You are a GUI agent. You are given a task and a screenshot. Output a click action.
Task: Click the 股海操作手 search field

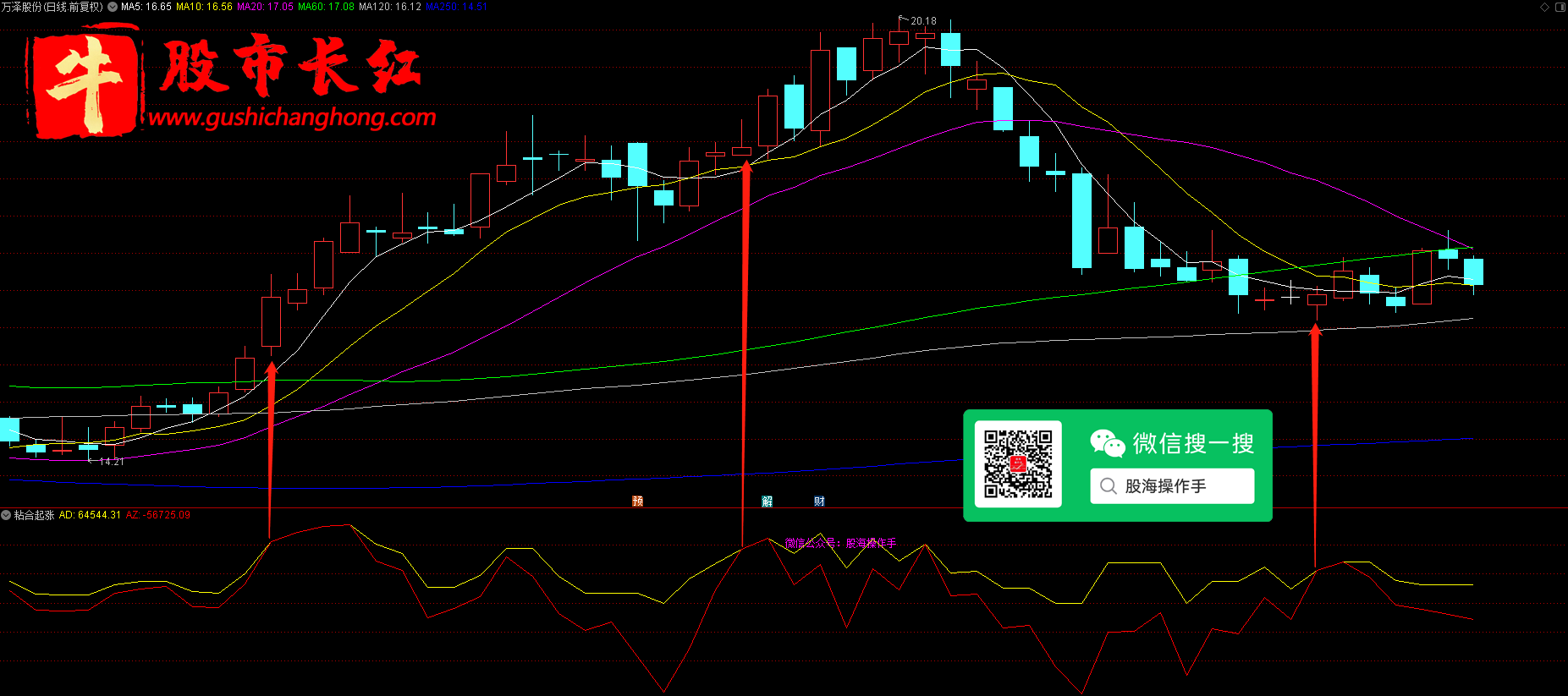pyautogui.click(x=1172, y=486)
